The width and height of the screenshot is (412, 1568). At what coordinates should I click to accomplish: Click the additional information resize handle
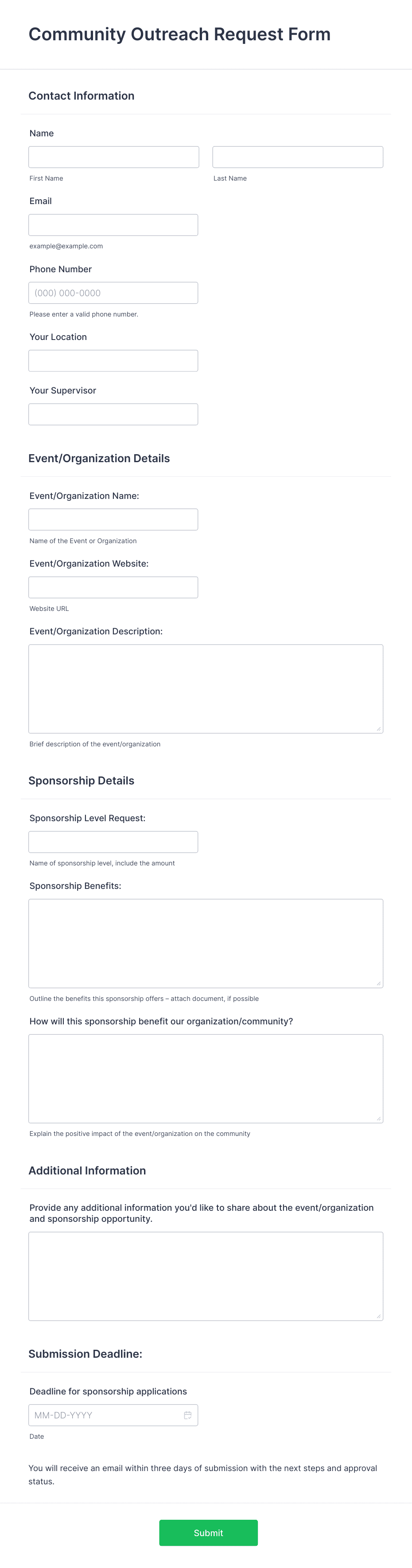379,1317
